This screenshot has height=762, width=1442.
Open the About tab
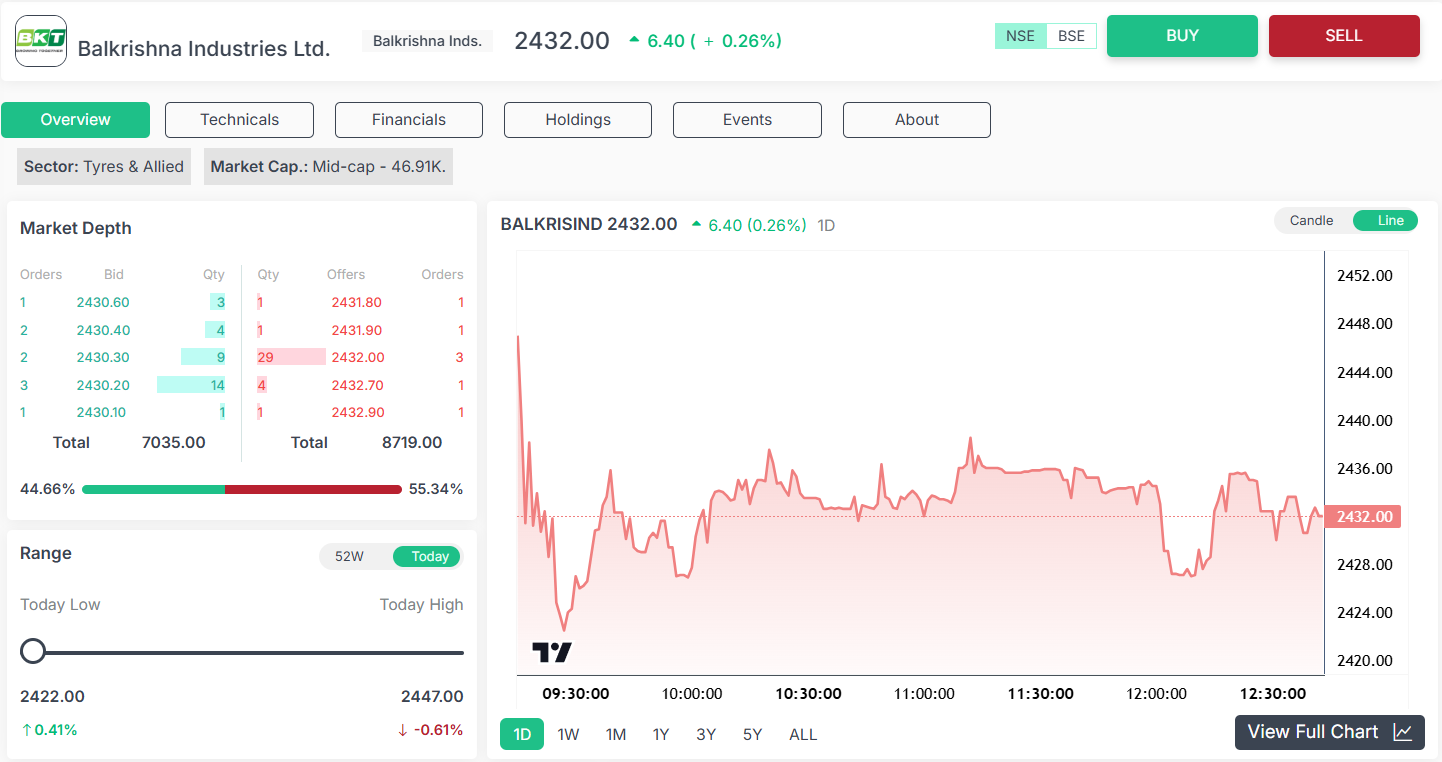(x=917, y=120)
